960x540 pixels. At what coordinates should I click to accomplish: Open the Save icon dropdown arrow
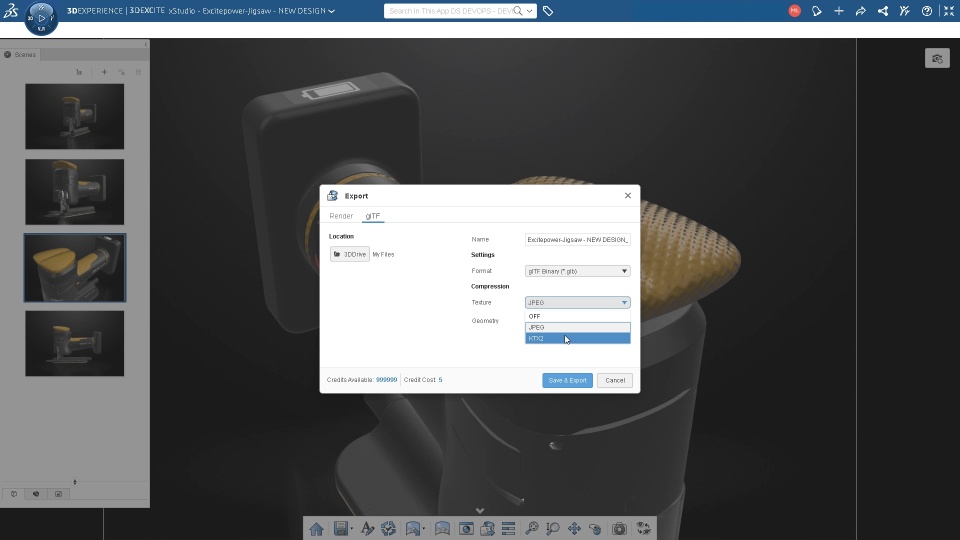(351, 530)
